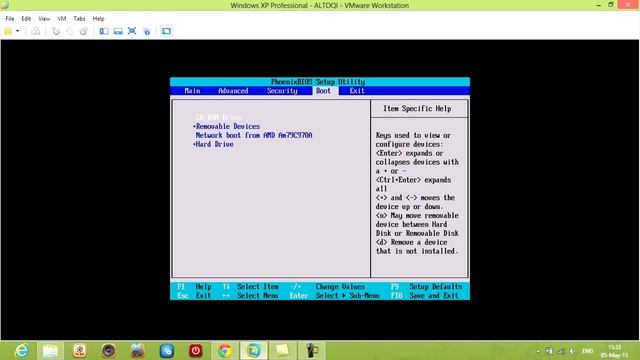The width and height of the screenshot is (640, 360).
Task: Select the highlighted CD-ROM Drive entry
Action: [x=218, y=117]
